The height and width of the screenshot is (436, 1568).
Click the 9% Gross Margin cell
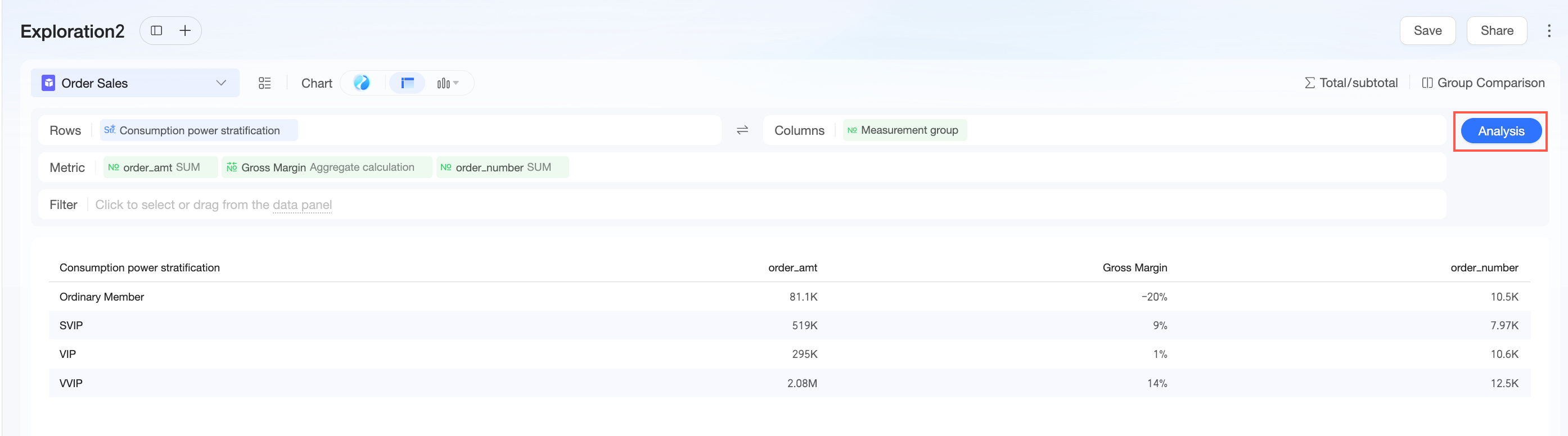click(x=1160, y=325)
